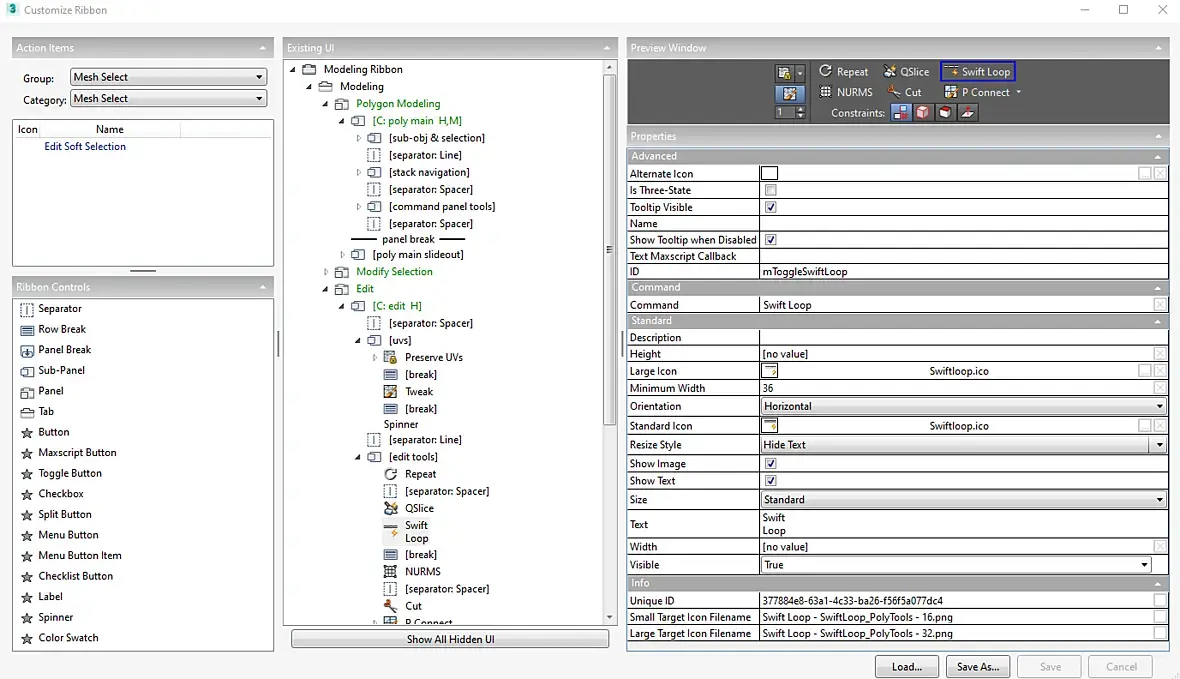This screenshot has height=679, width=1180.
Task: Click the Existing UI tree vertical scrollbar
Action: point(609,250)
